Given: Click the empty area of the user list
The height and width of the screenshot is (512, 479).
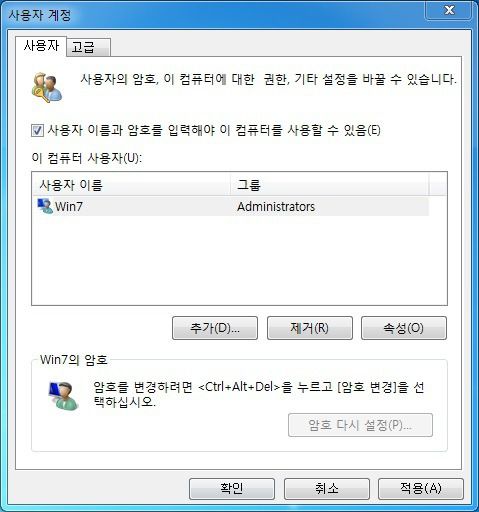Looking at the screenshot, I should (239, 260).
